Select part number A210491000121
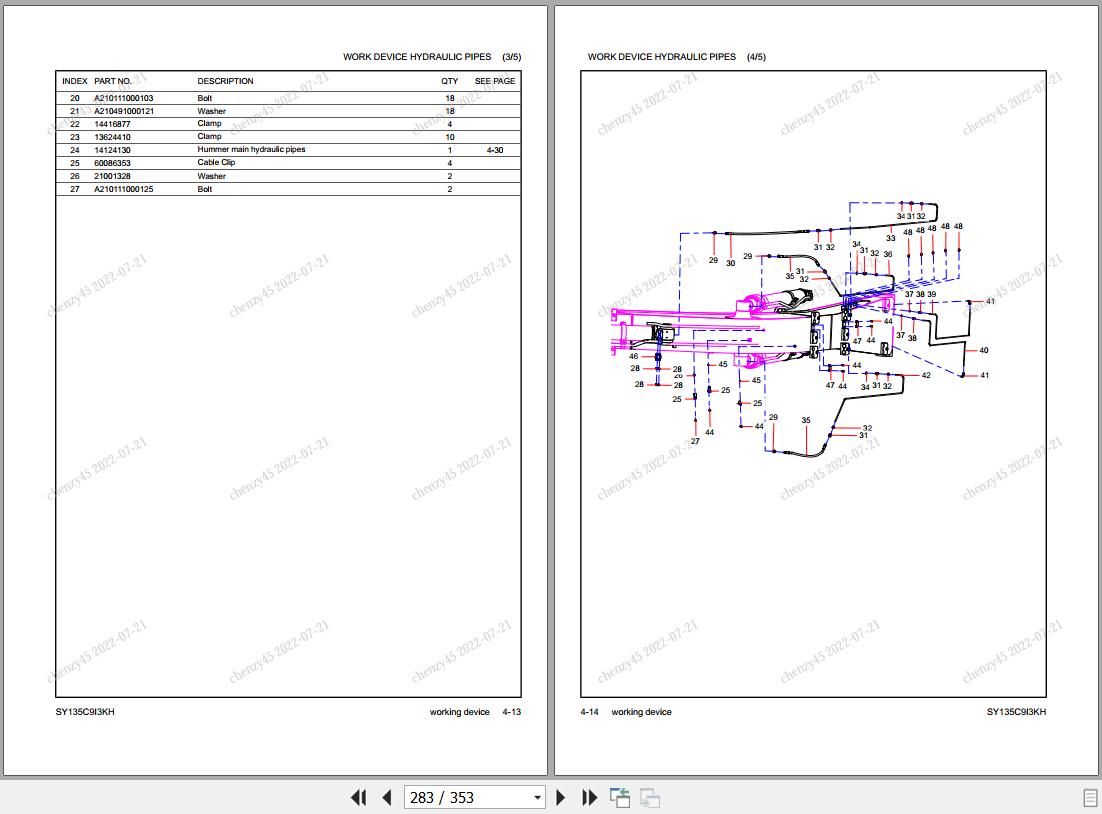This screenshot has height=814, width=1102. pyautogui.click(x=124, y=111)
